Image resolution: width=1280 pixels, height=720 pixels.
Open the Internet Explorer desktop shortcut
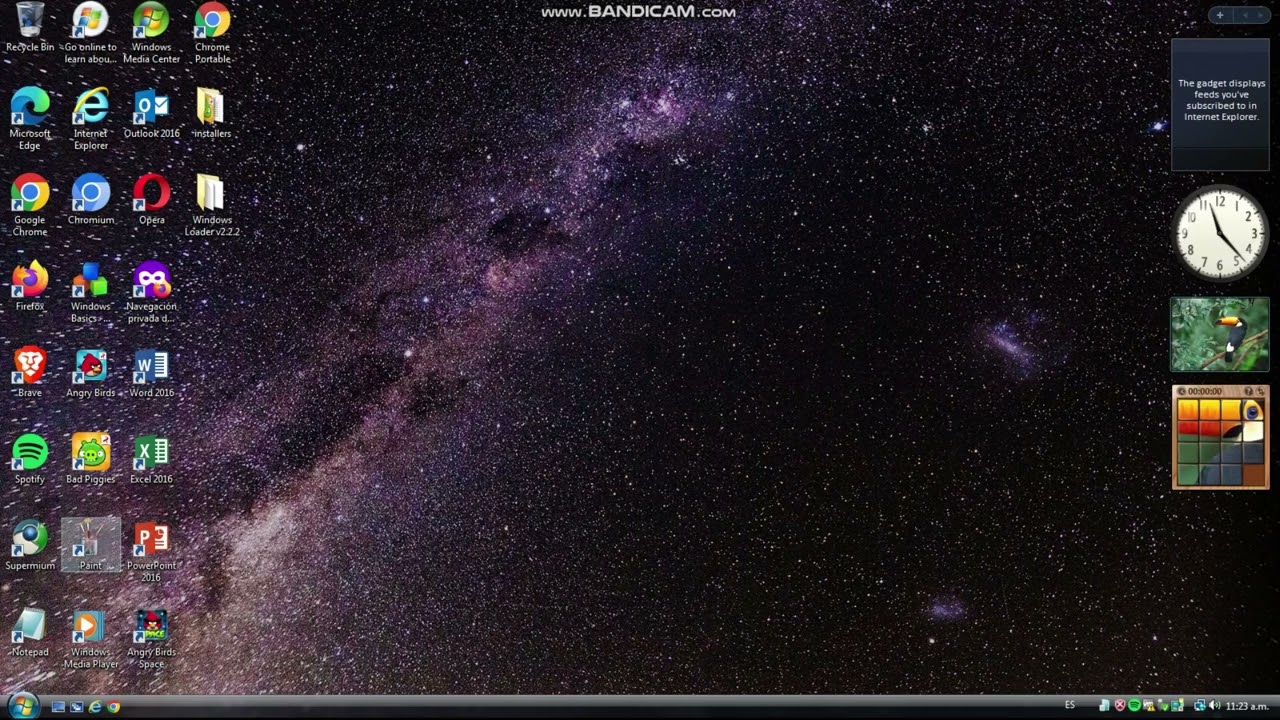[x=90, y=120]
